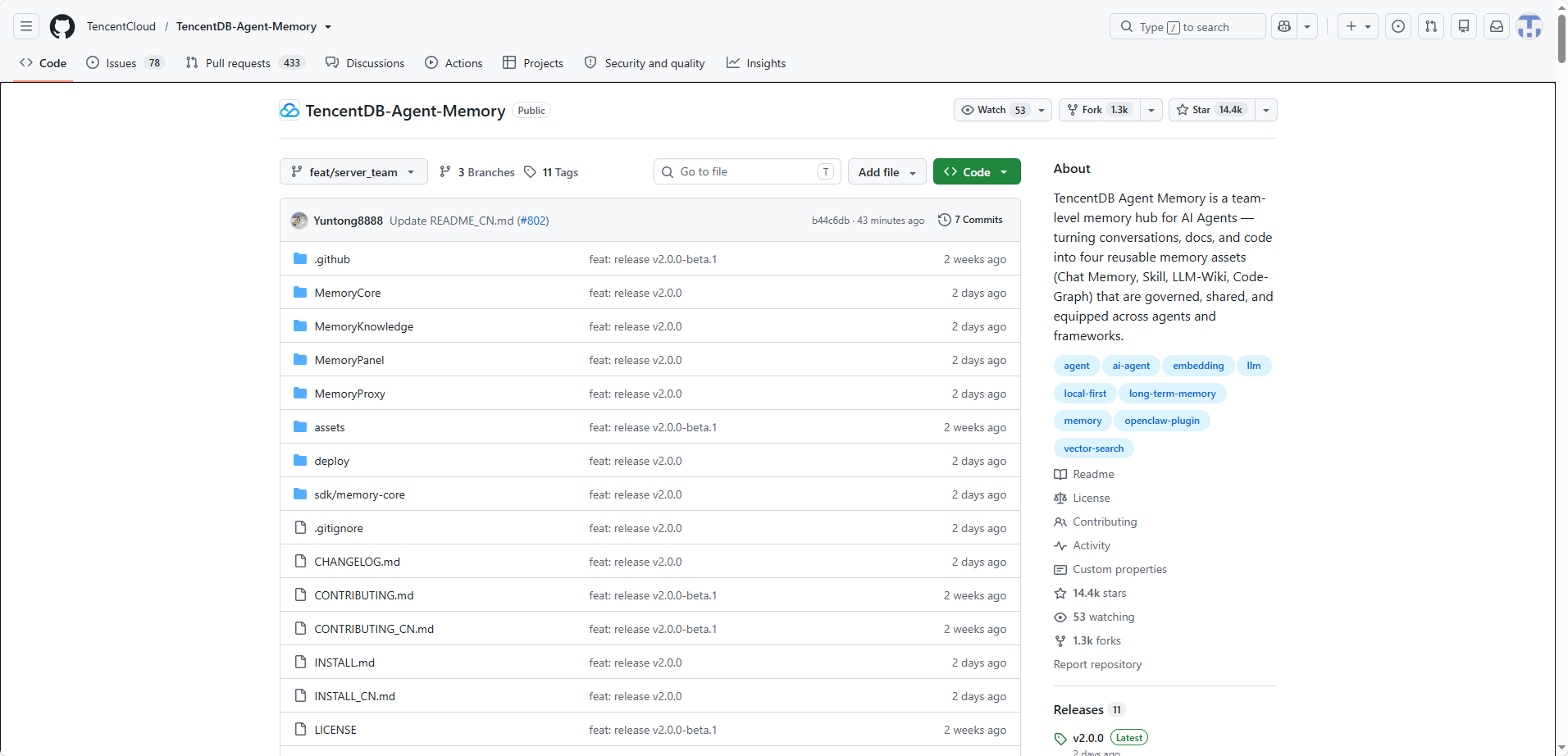Open the notifications inbox icon
The image size is (1568, 756).
coord(1497,27)
